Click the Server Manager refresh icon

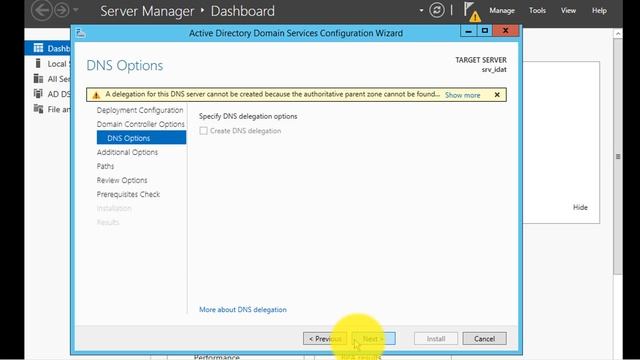click(437, 10)
